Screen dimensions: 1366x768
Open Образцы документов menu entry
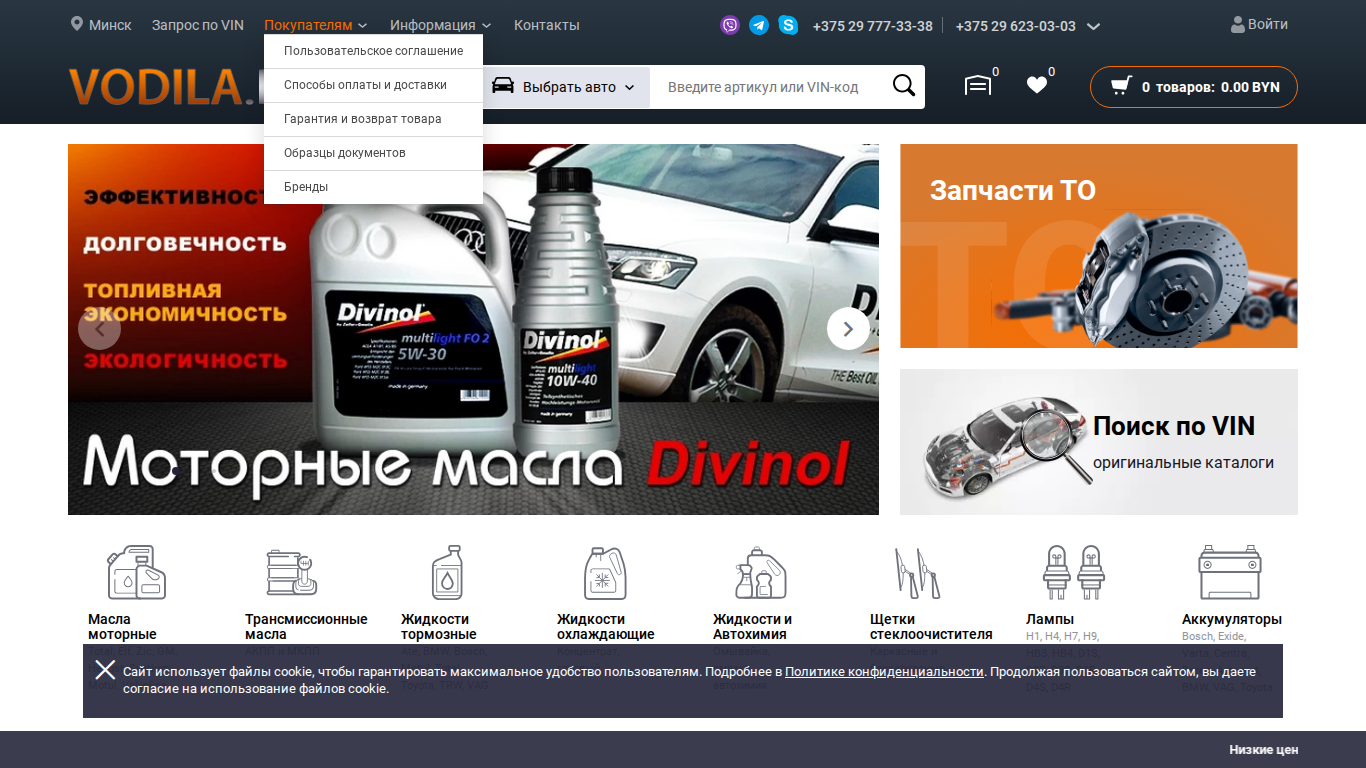tap(373, 153)
